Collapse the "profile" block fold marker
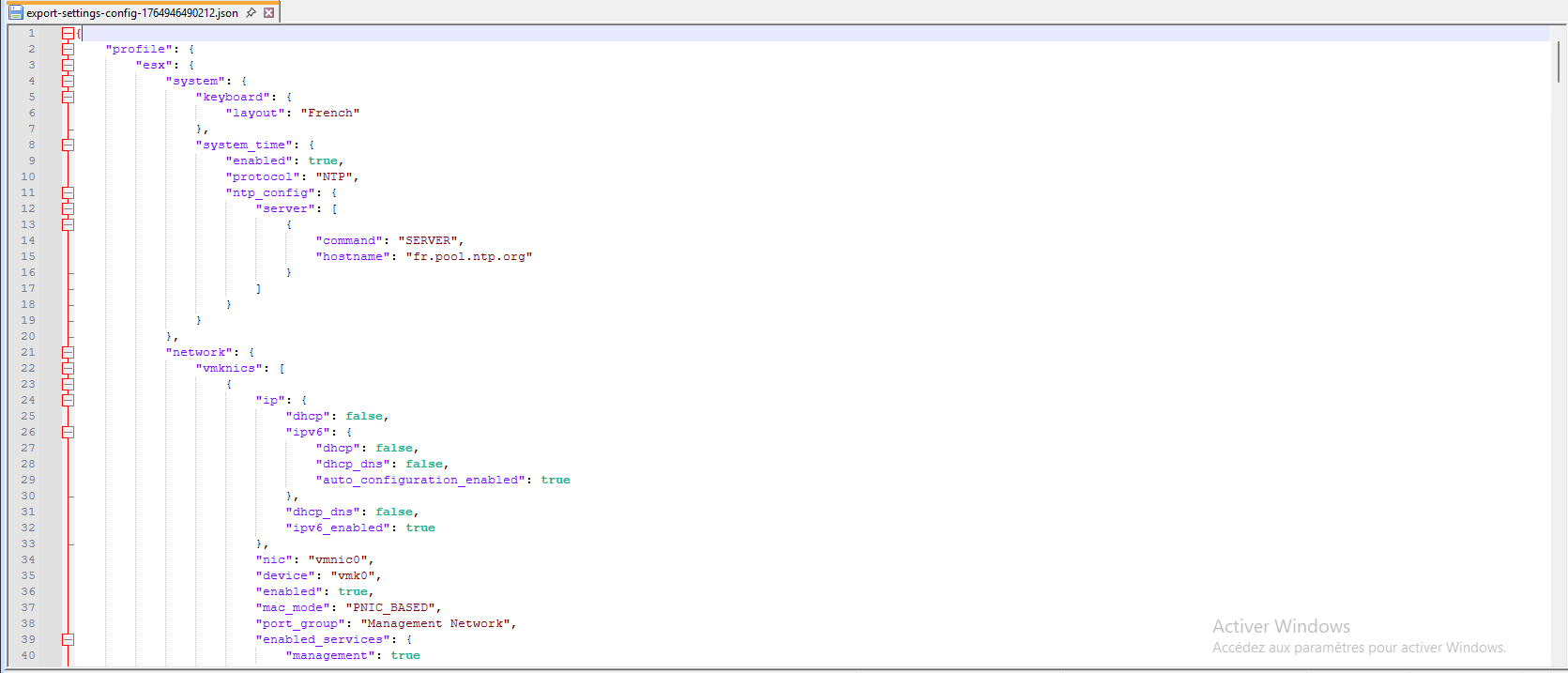This screenshot has width=1568, height=673. coord(68,49)
